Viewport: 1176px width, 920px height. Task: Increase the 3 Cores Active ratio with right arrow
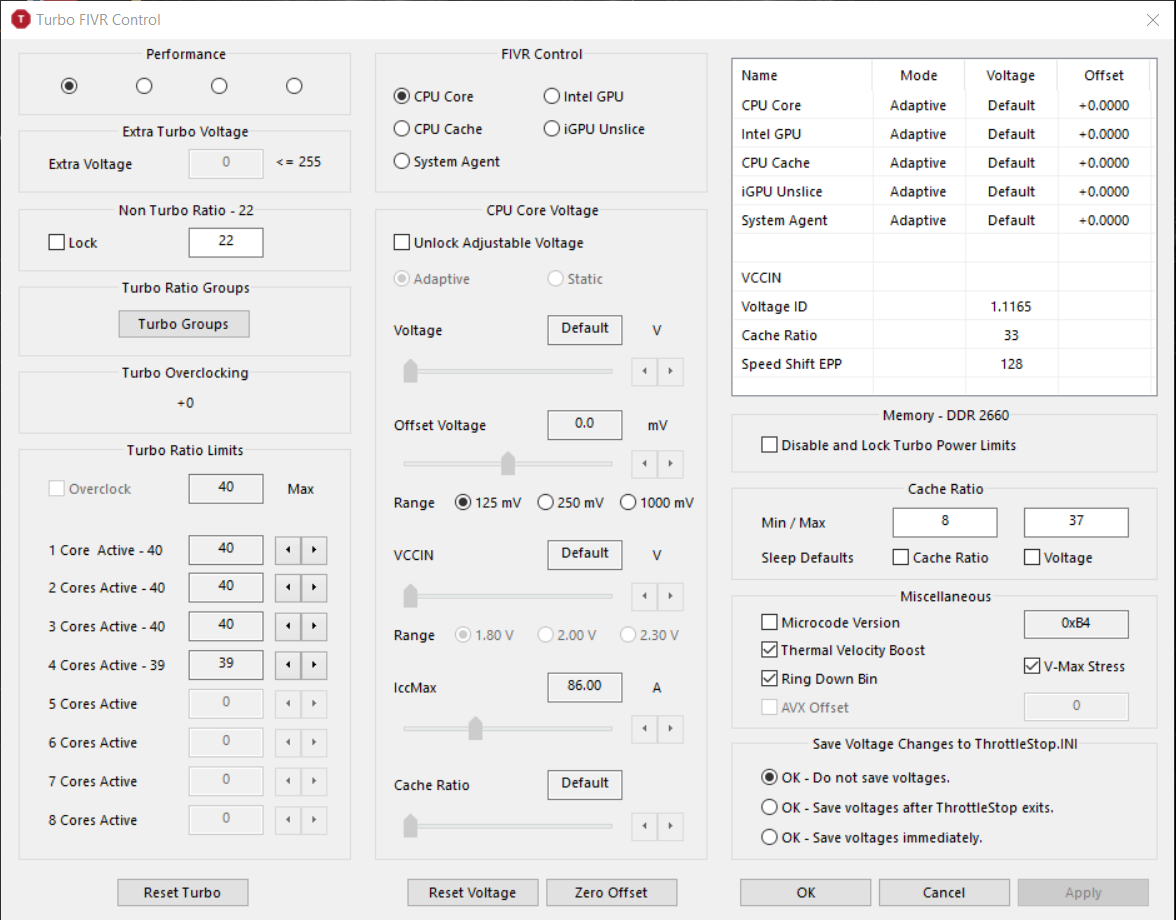314,626
